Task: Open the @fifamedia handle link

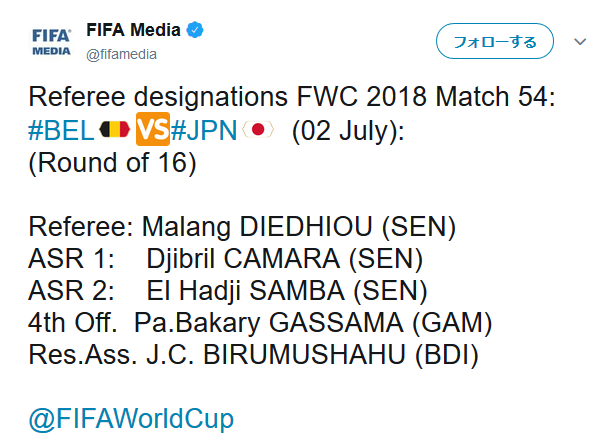Action: coord(121,54)
